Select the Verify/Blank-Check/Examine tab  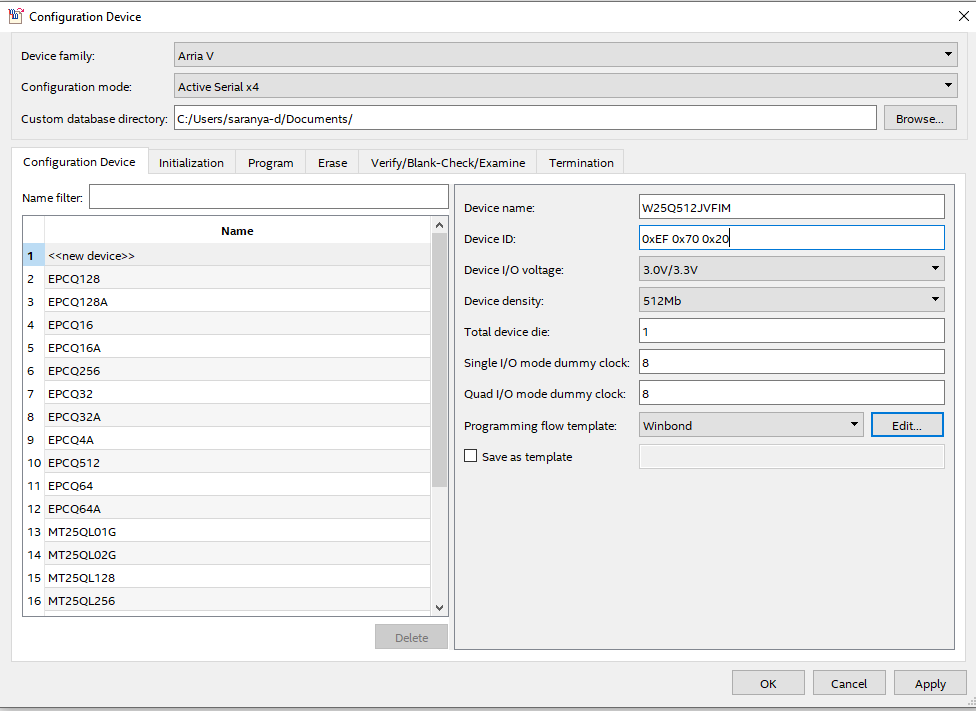[447, 162]
